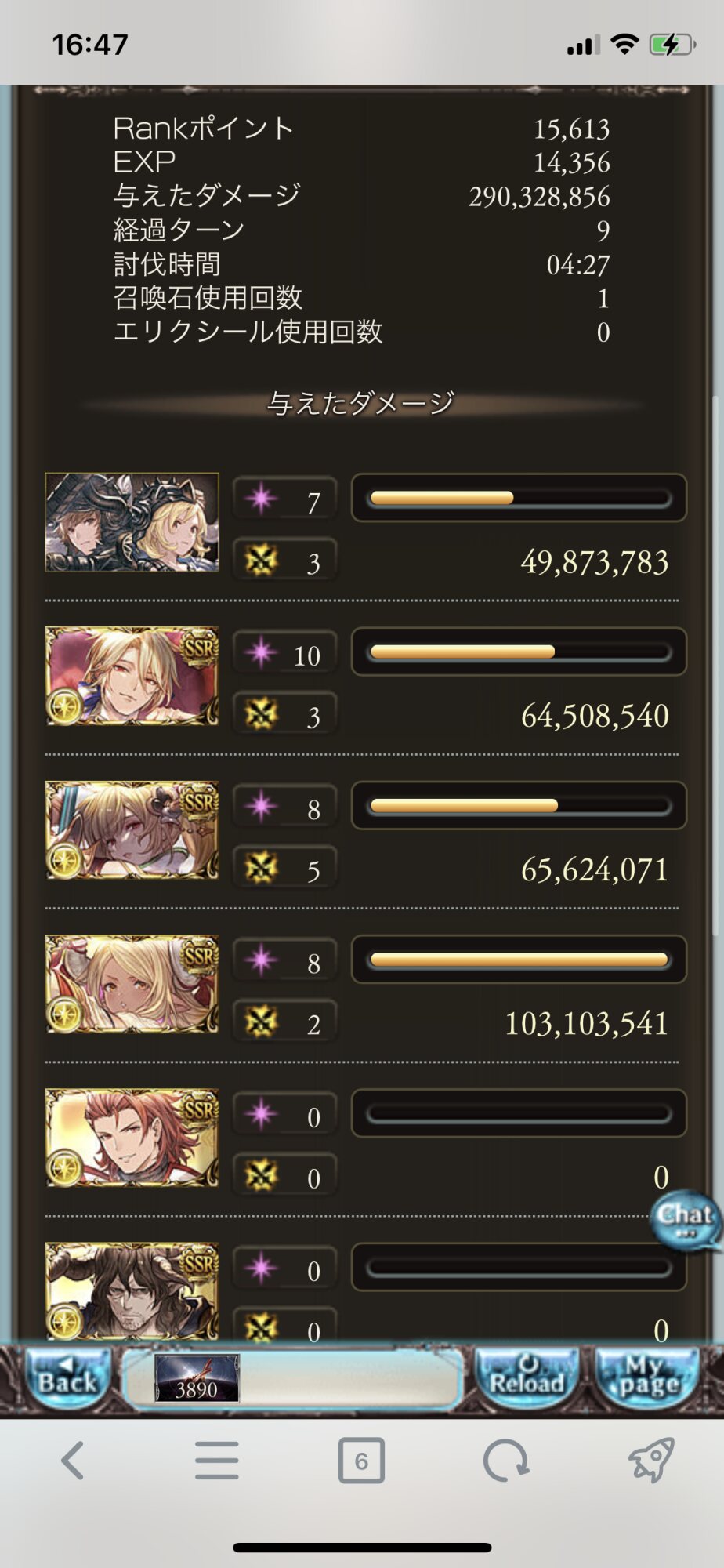The width and height of the screenshot is (724, 1568).
Task: Tap the Back button in game footer
Action: (67, 1379)
